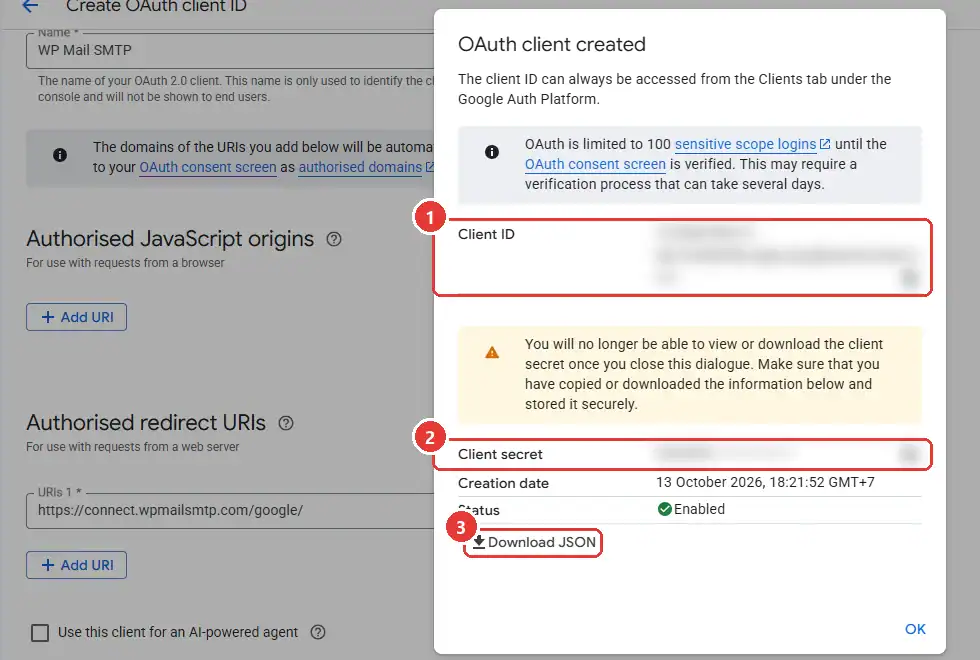The height and width of the screenshot is (660, 980).
Task: Open OAuth consent screen link in background page
Action: point(208,168)
